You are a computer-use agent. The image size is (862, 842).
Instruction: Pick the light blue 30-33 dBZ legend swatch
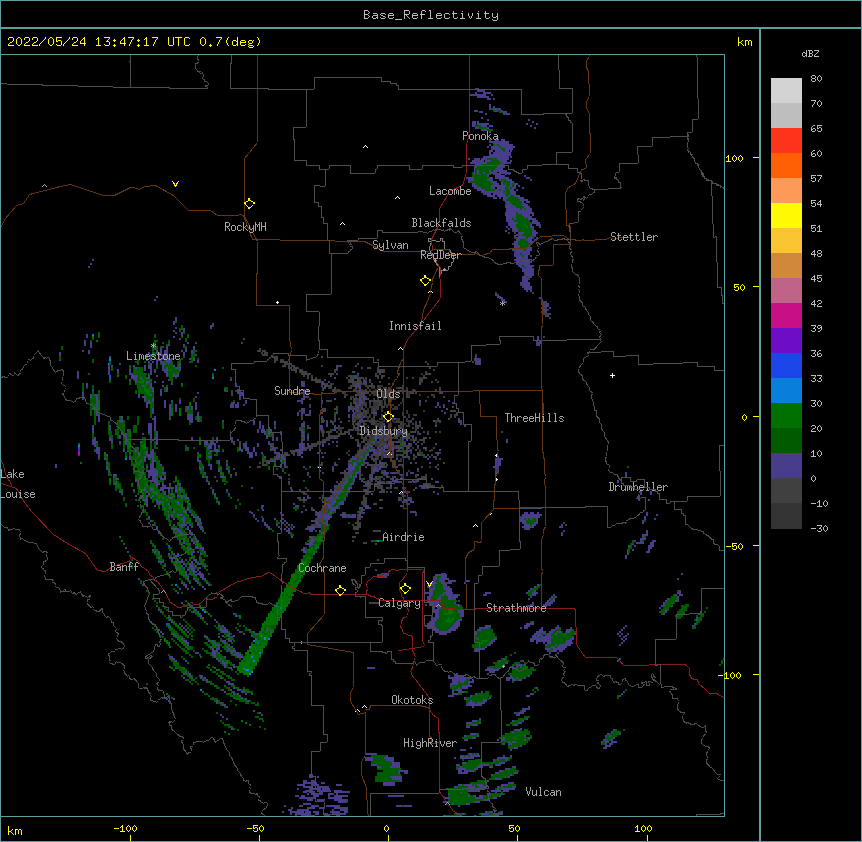[786, 391]
